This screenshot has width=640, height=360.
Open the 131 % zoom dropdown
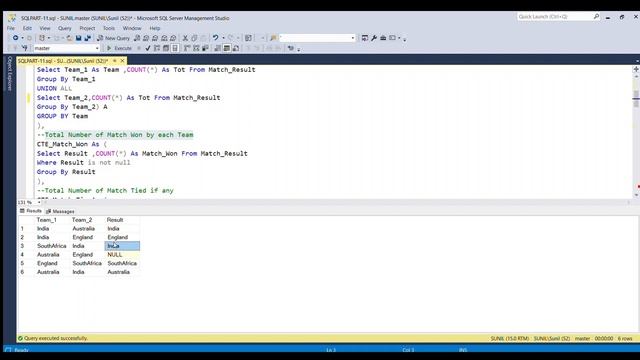39,202
